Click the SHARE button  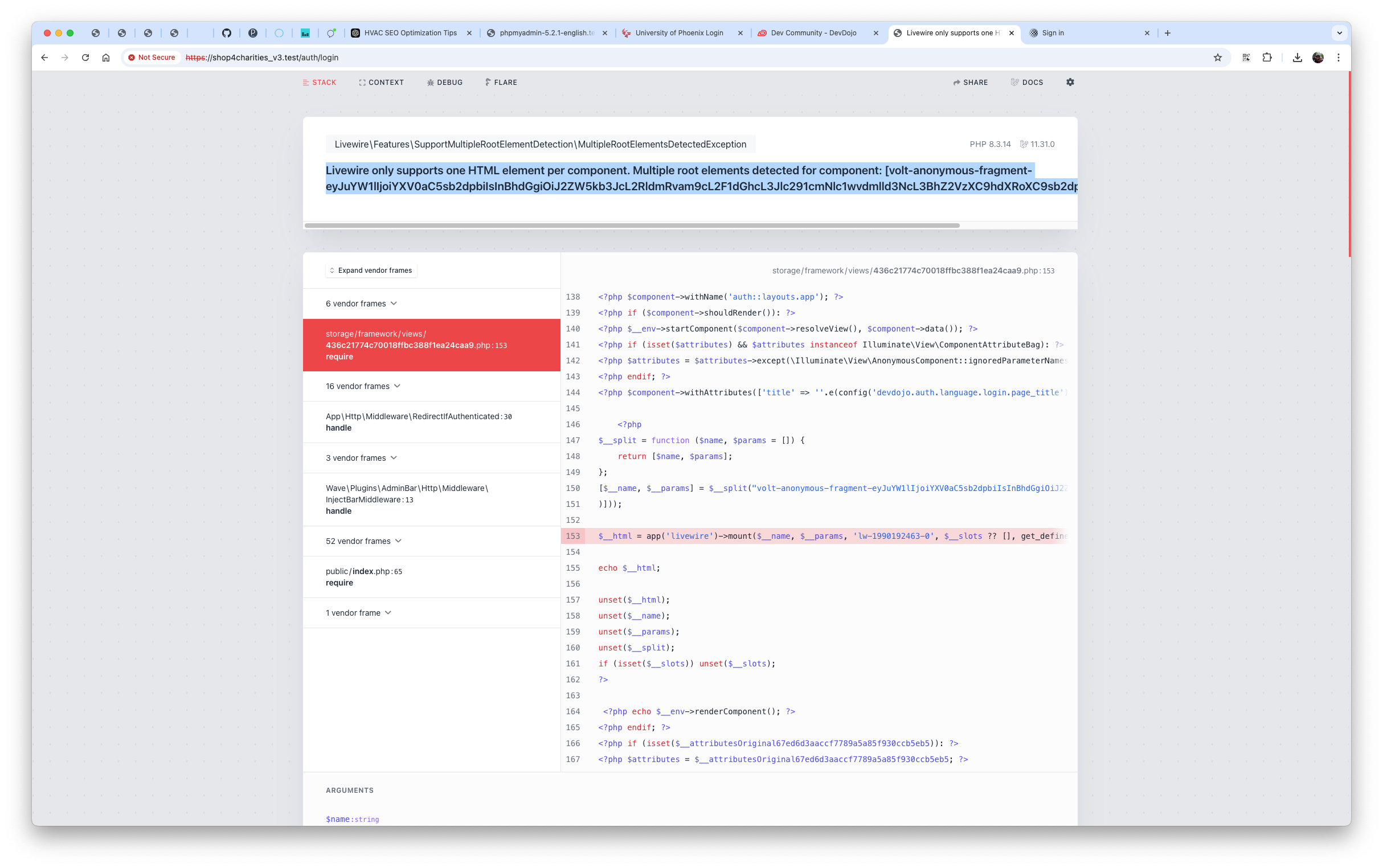tap(971, 83)
